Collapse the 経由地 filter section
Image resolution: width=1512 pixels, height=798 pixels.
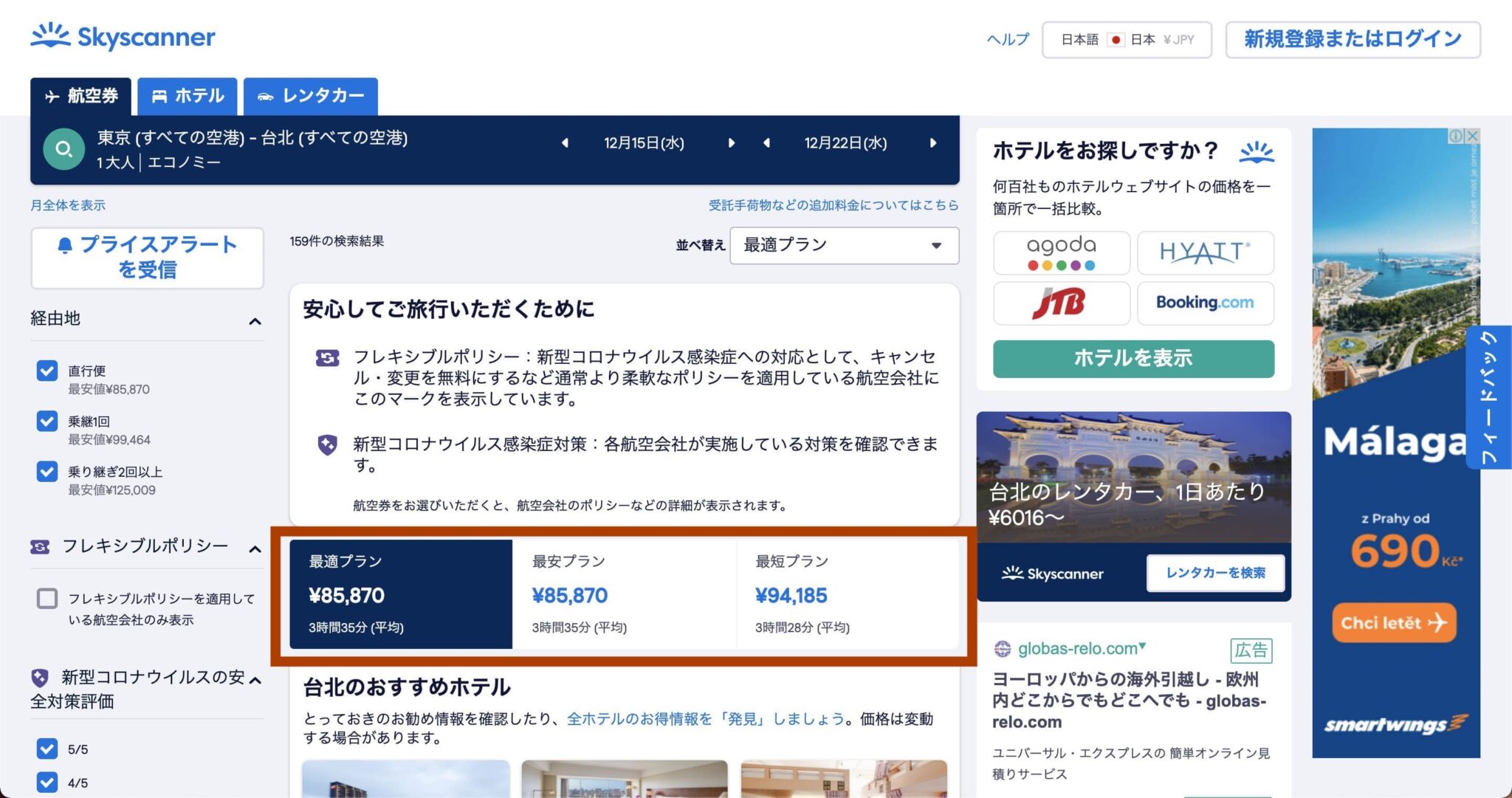255,320
